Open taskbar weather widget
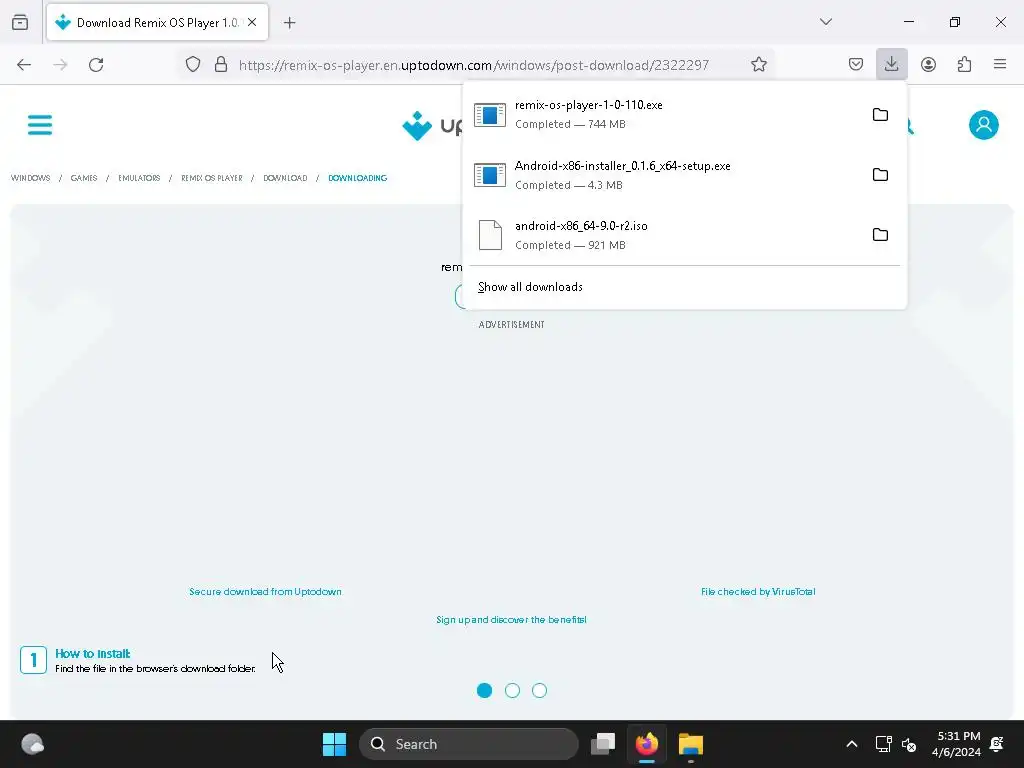This screenshot has width=1024, height=768. point(33,744)
